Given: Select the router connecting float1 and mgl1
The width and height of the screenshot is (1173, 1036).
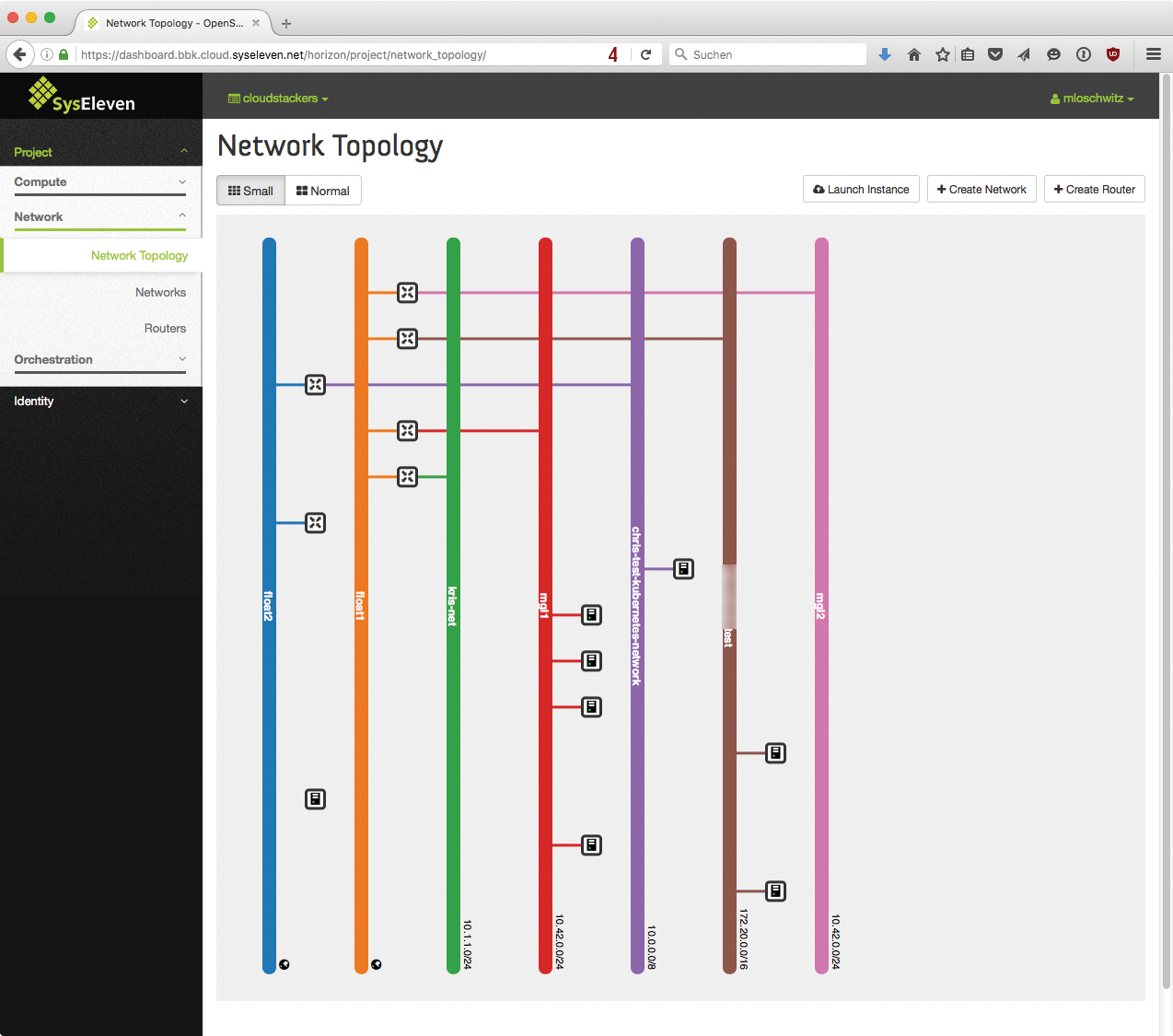Looking at the screenshot, I should [x=407, y=430].
